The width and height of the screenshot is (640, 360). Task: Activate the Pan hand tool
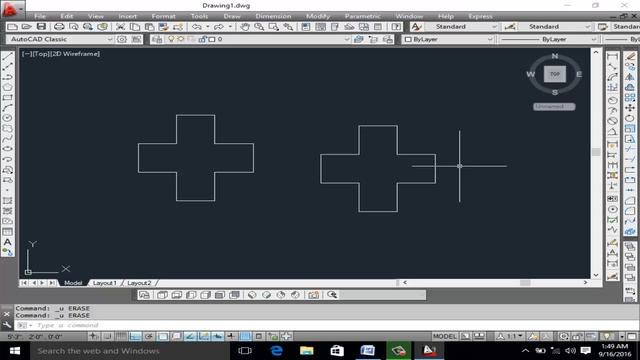click(244, 27)
